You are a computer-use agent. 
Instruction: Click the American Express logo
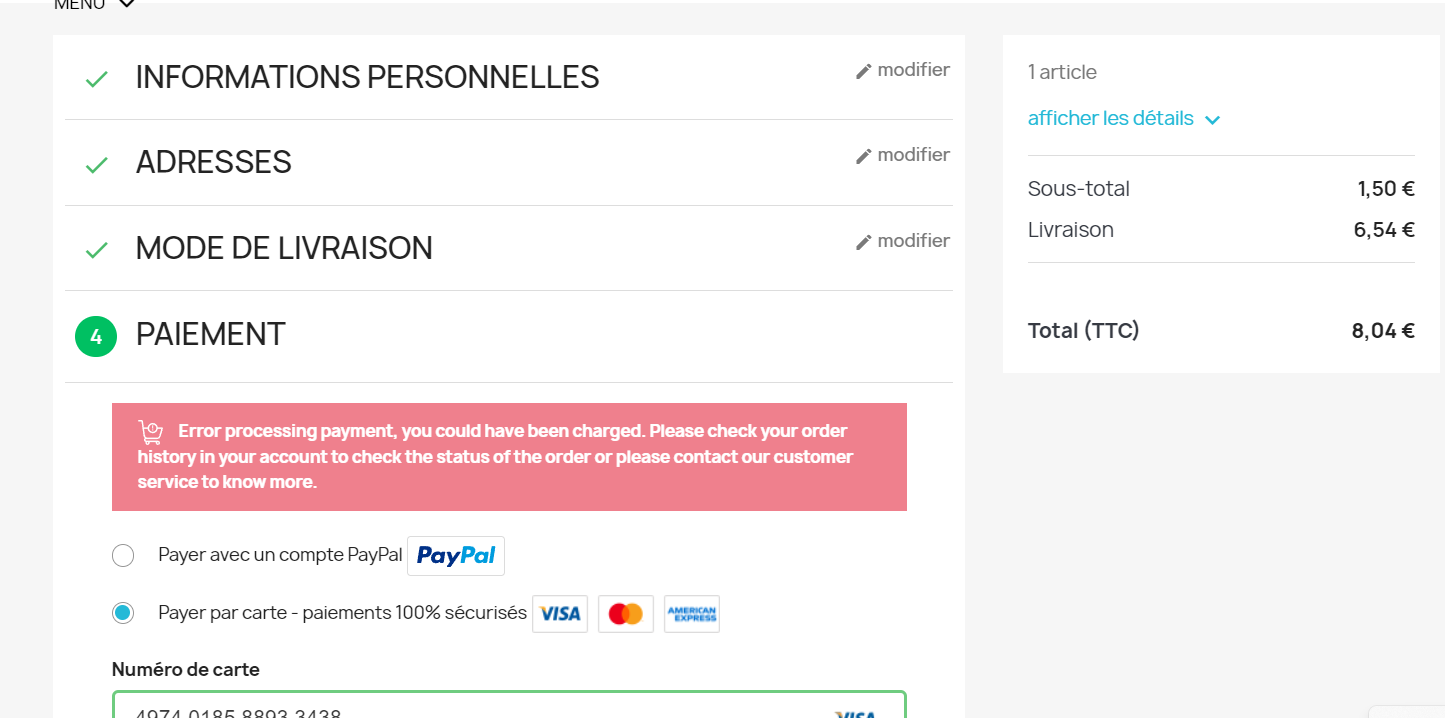692,614
